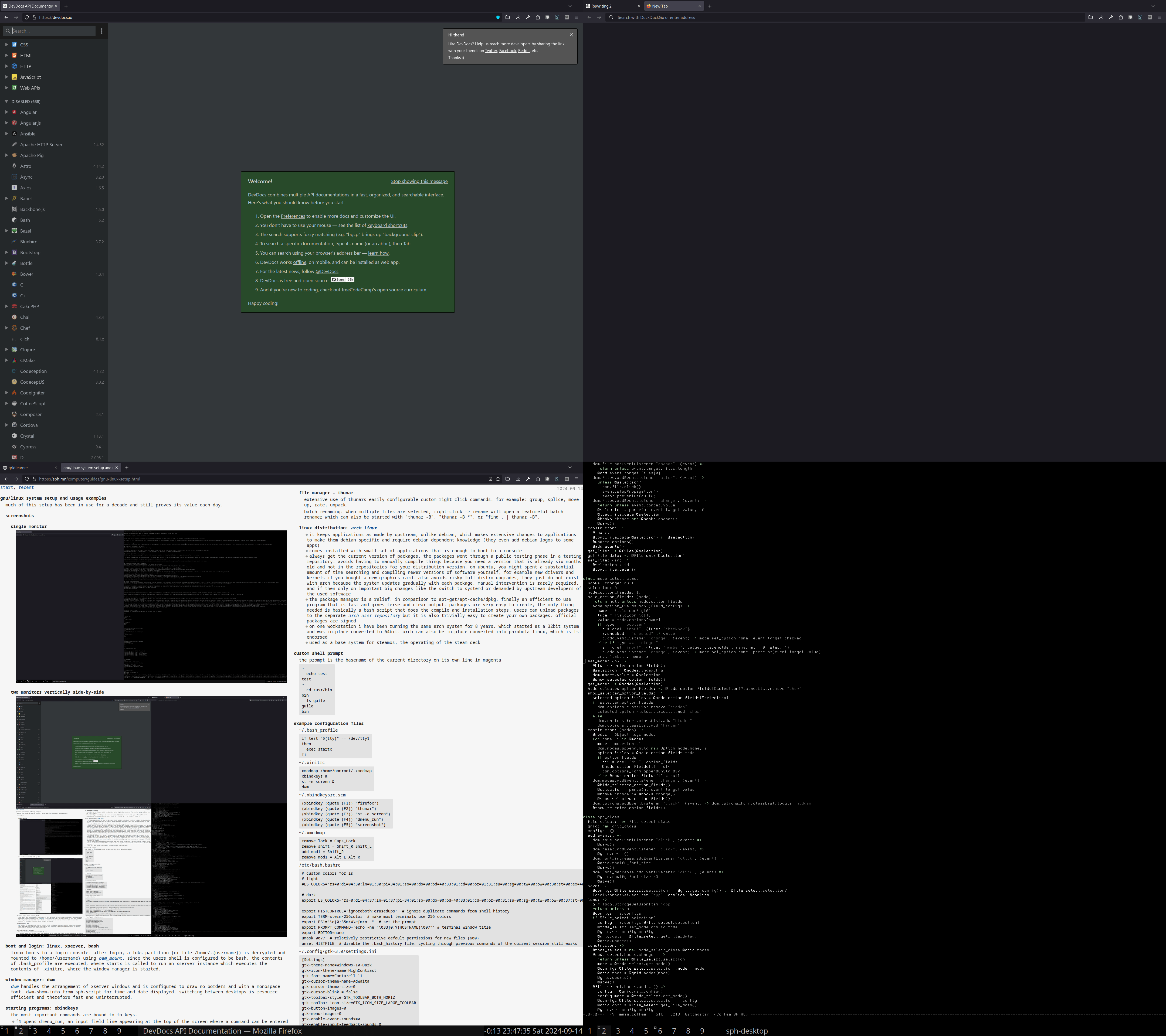Open Firefox hamburger menu in DevDocs window
Image resolution: width=1166 pixels, height=1036 pixels.
tap(576, 17)
